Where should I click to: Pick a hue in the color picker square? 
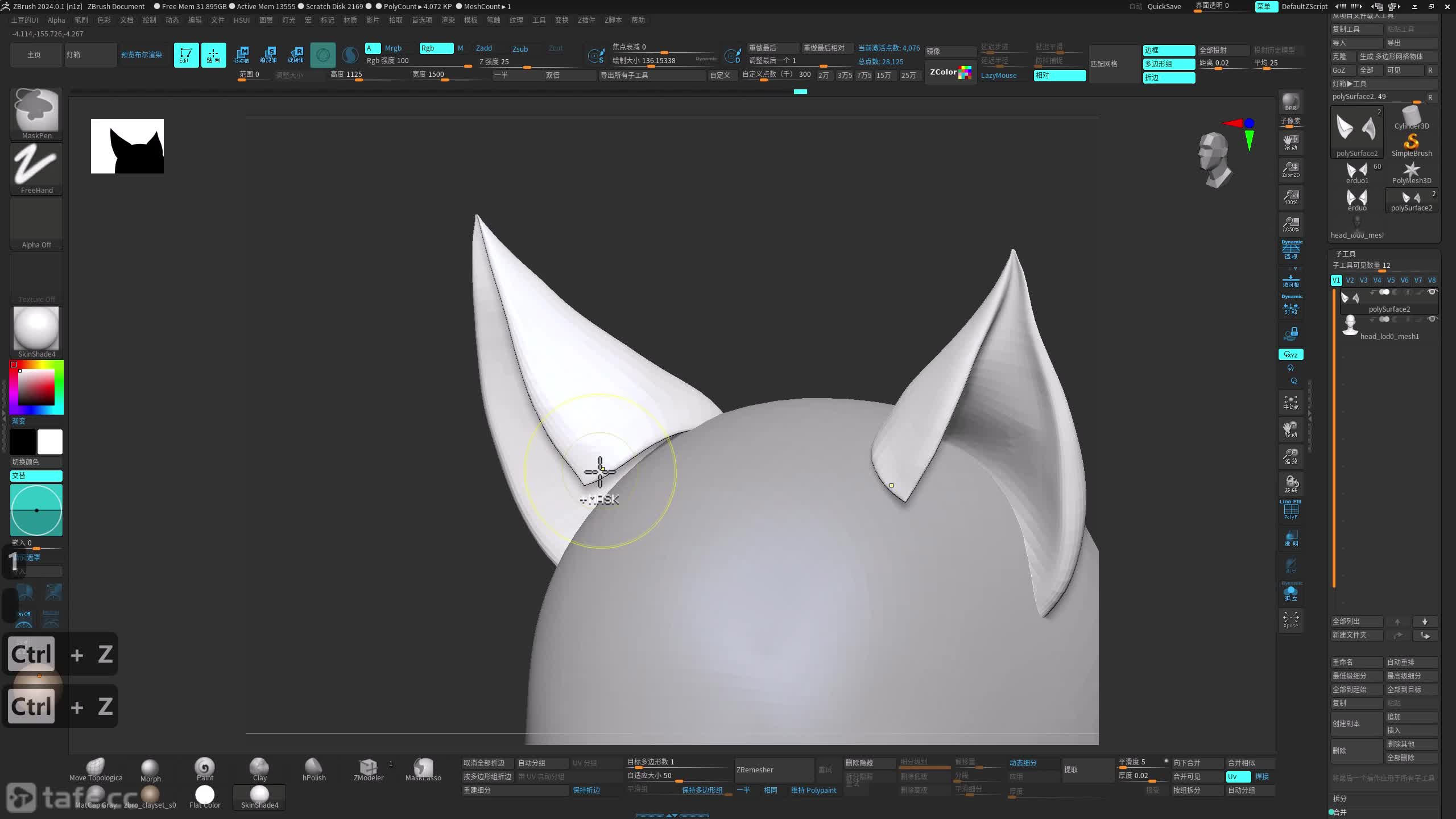click(36, 387)
